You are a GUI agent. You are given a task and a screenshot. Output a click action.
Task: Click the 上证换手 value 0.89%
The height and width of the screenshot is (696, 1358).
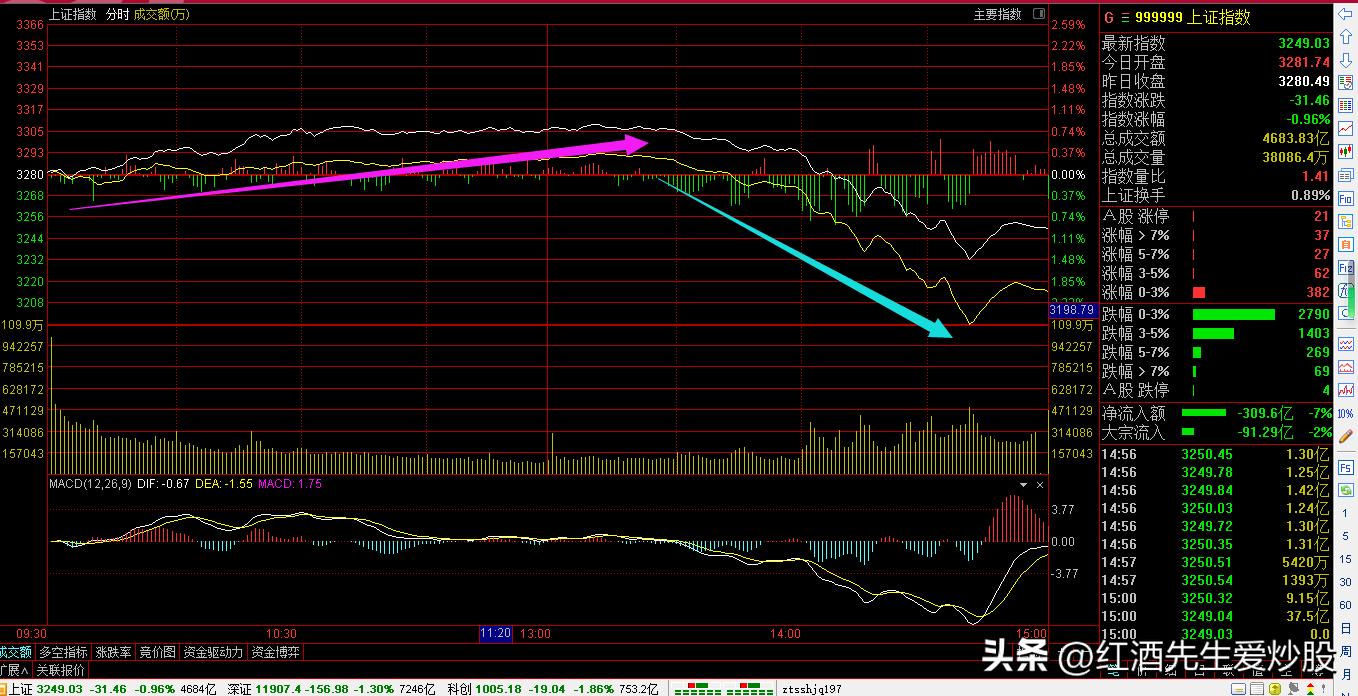(1310, 196)
